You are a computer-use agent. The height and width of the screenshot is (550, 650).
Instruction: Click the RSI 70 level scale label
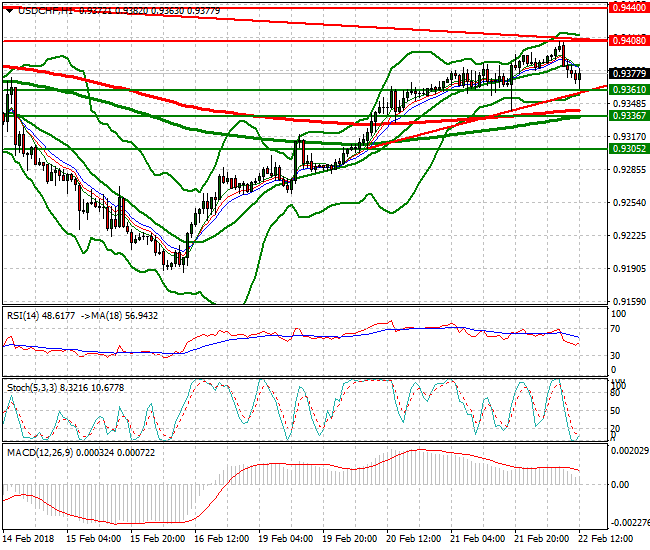[615, 329]
